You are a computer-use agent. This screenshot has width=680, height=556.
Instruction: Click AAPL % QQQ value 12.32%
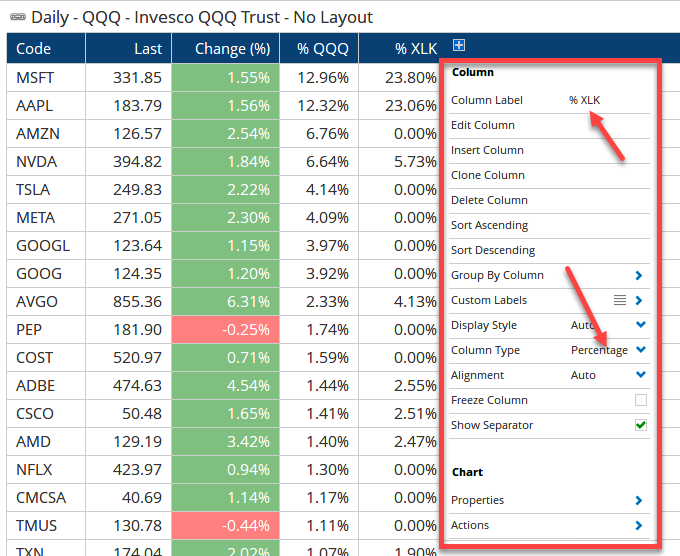(319, 105)
